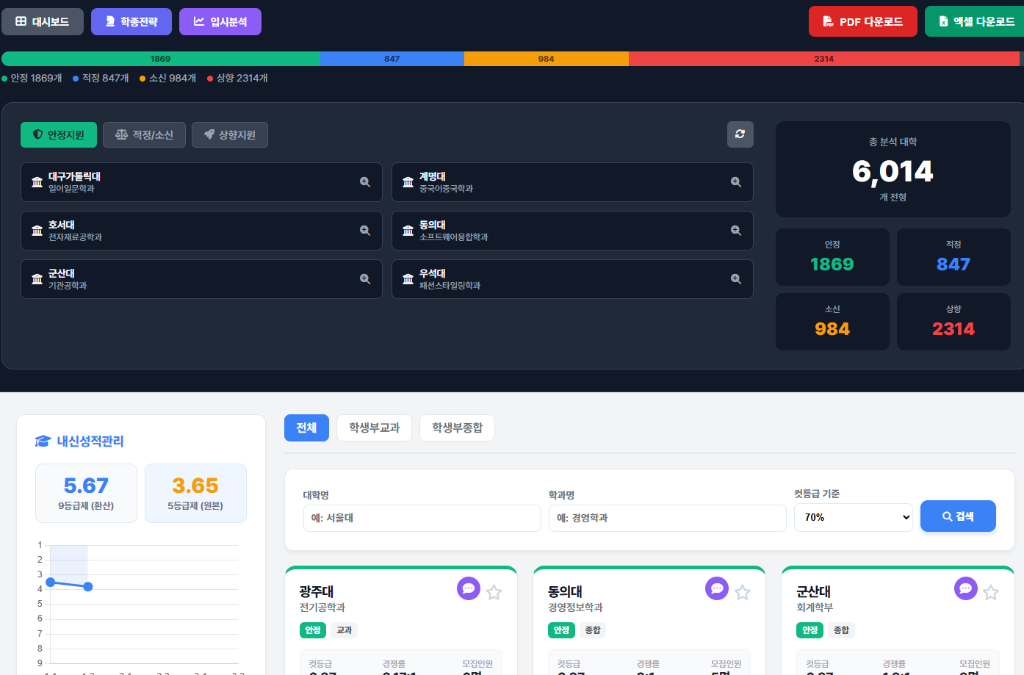Image resolution: width=1024 pixels, height=675 pixels.
Task: Click the red 상향 2314 progress segment
Action: [823, 59]
